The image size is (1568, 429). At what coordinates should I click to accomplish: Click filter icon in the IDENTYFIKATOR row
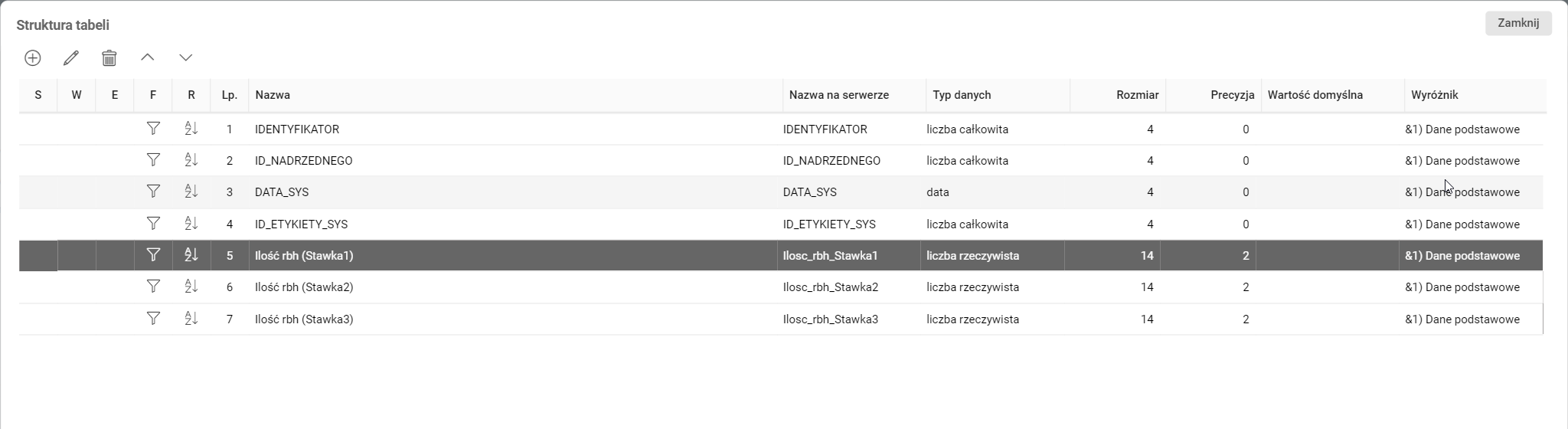[153, 129]
